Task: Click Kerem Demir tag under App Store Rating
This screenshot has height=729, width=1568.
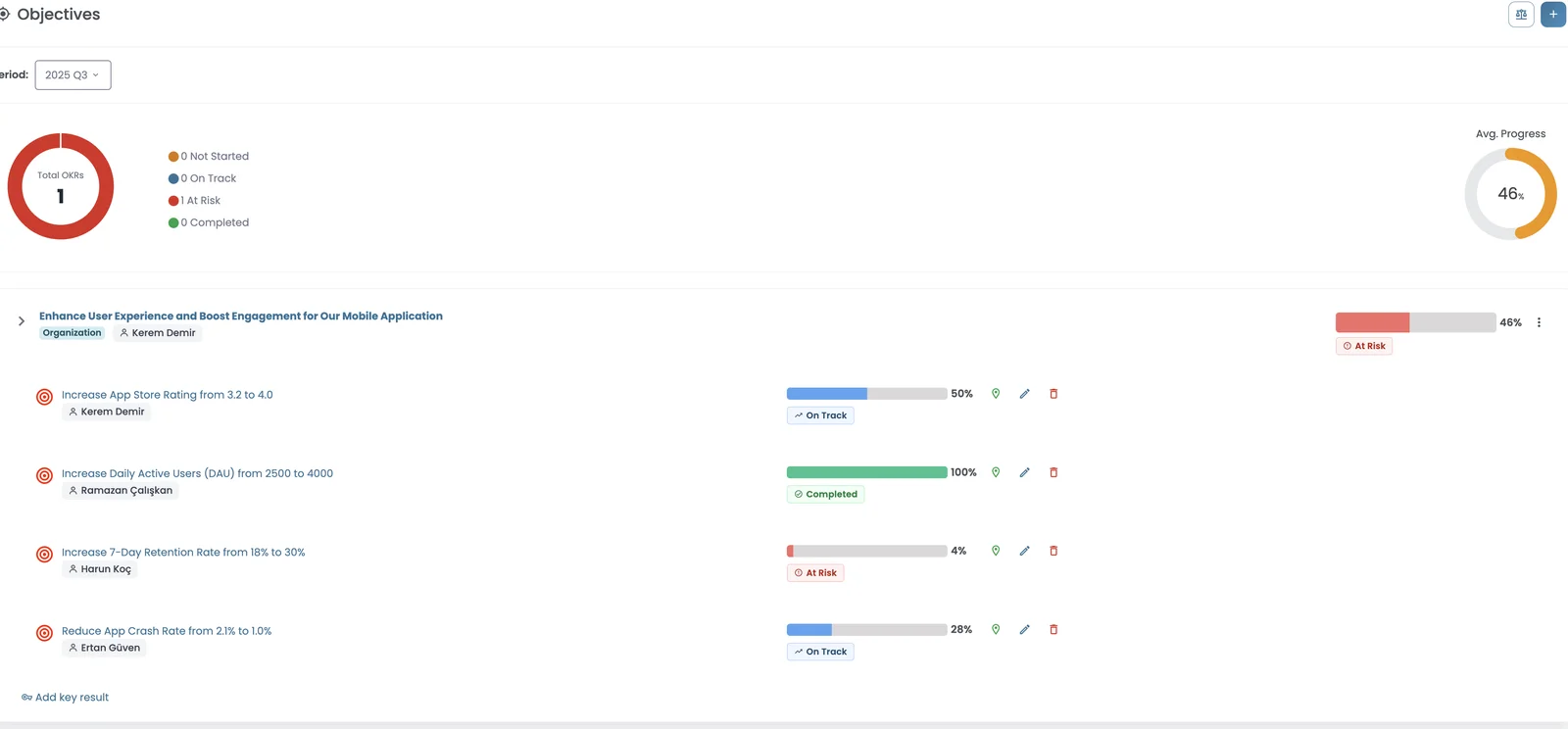Action: point(106,412)
